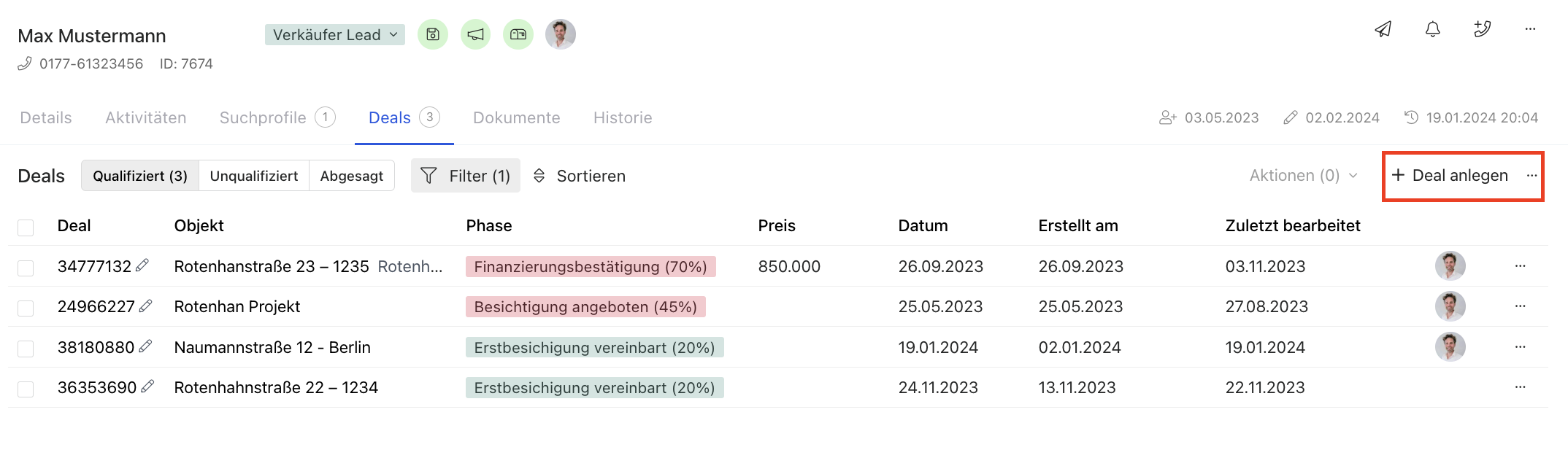The width and height of the screenshot is (1568, 458).
Task: Click the green megaphone icon
Action: pos(475,34)
